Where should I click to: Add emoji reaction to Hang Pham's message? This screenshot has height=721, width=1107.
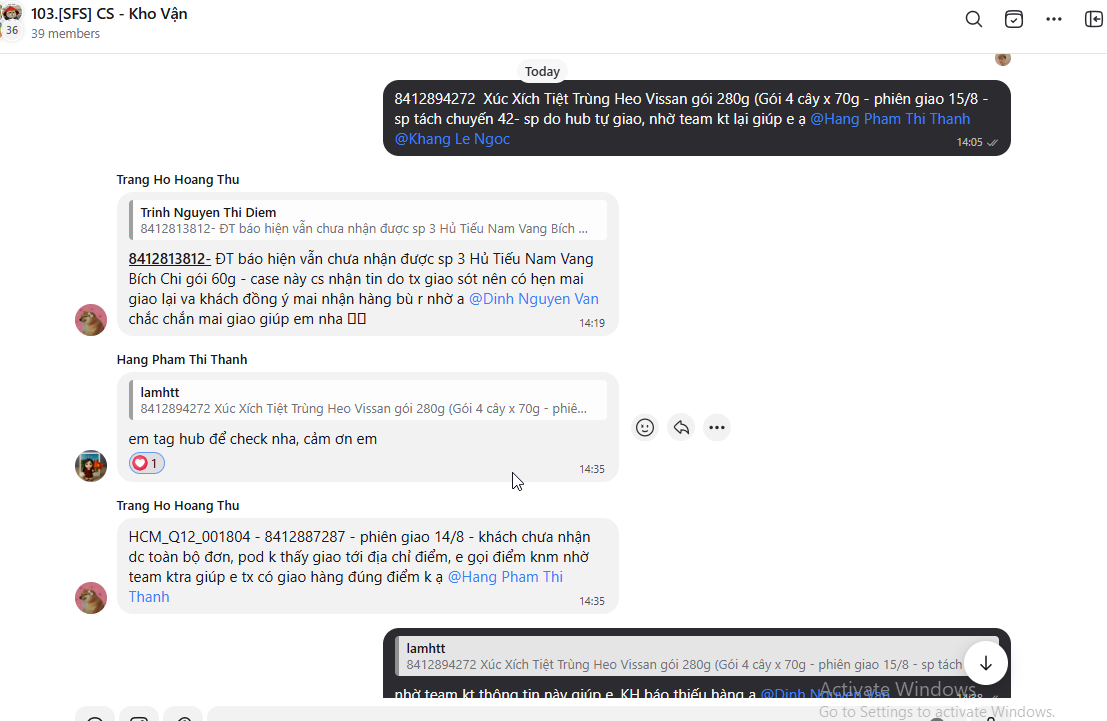click(645, 427)
